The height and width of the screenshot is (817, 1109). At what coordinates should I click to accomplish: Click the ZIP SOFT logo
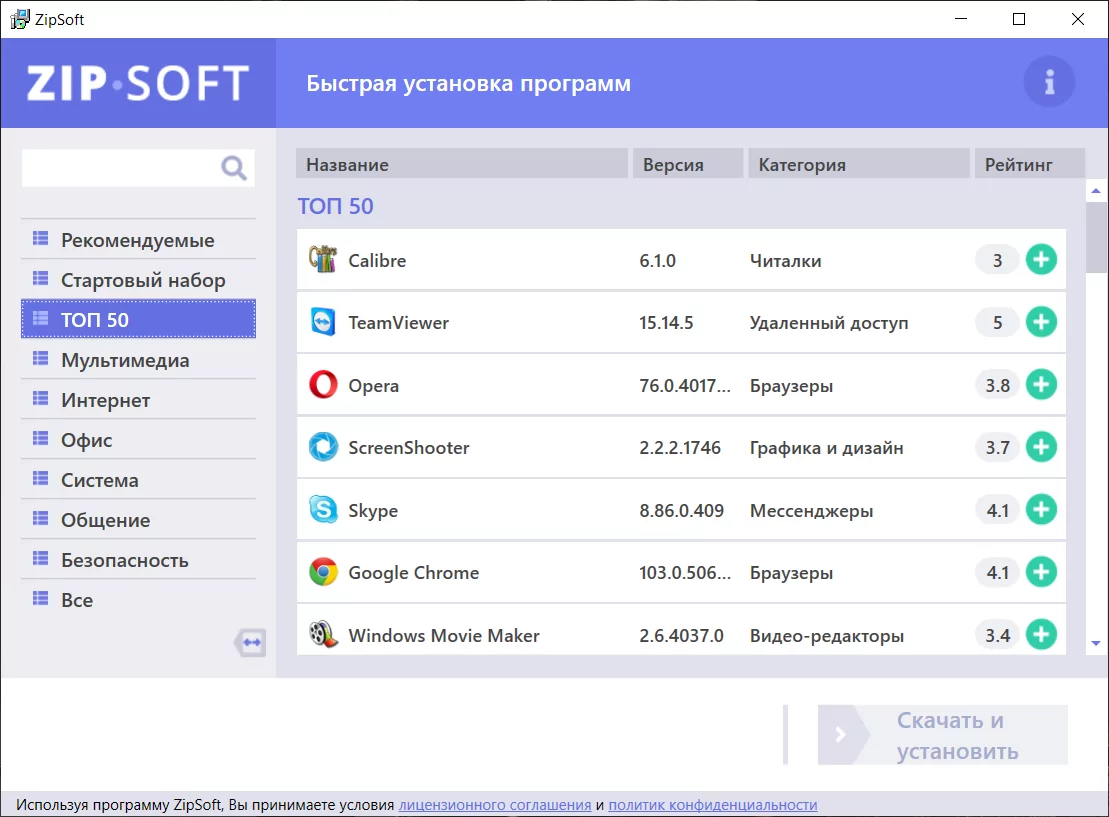coord(138,83)
